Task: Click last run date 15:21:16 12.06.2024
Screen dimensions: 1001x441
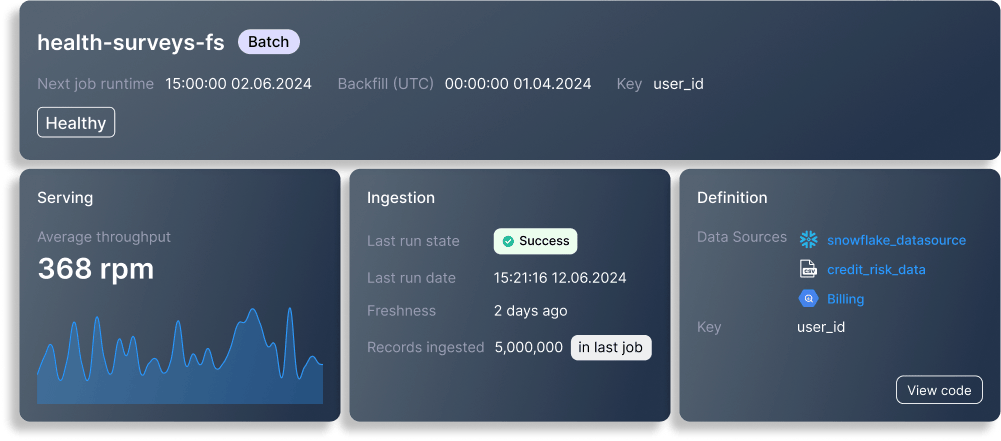Action: click(x=560, y=278)
